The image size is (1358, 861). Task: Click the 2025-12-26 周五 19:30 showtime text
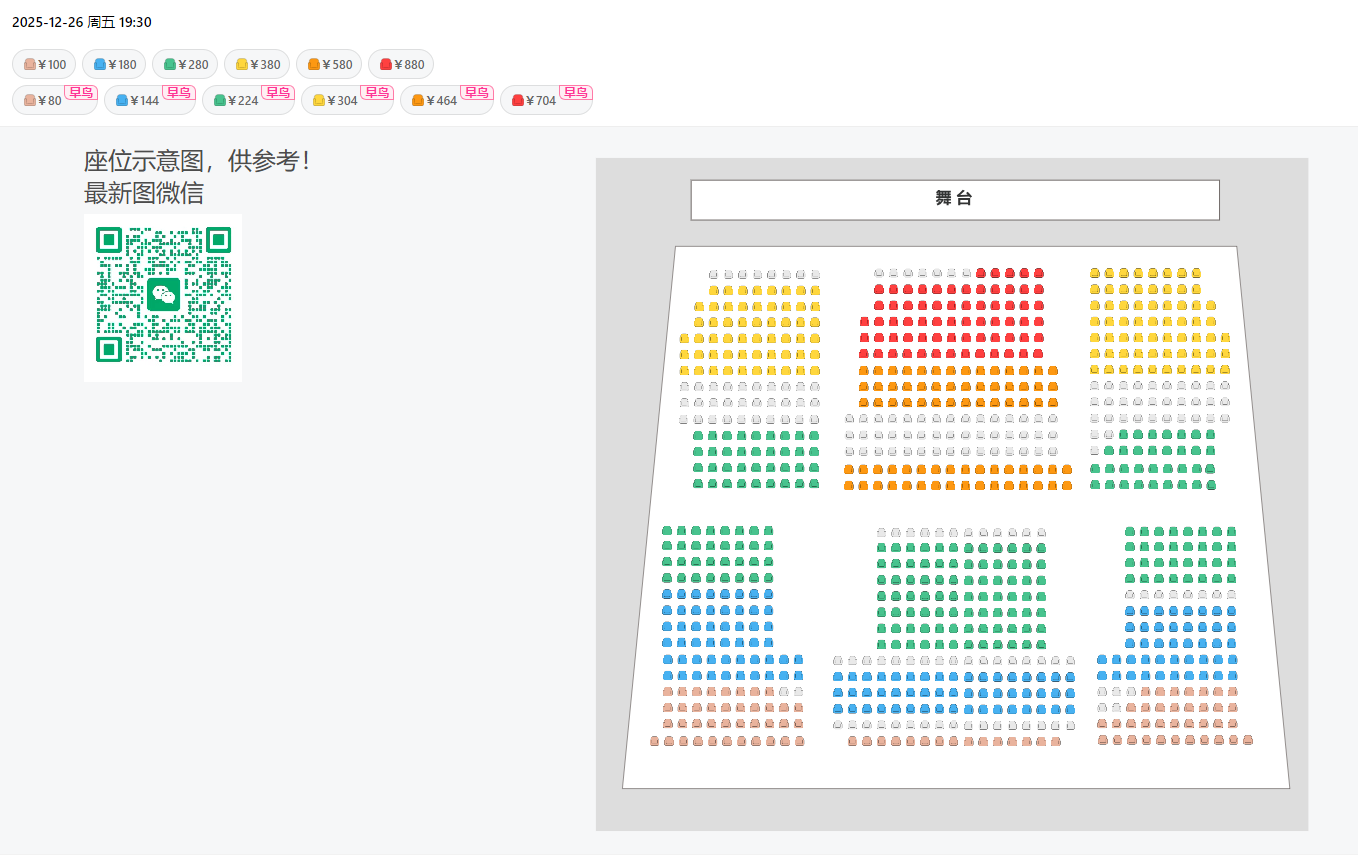click(x=82, y=22)
